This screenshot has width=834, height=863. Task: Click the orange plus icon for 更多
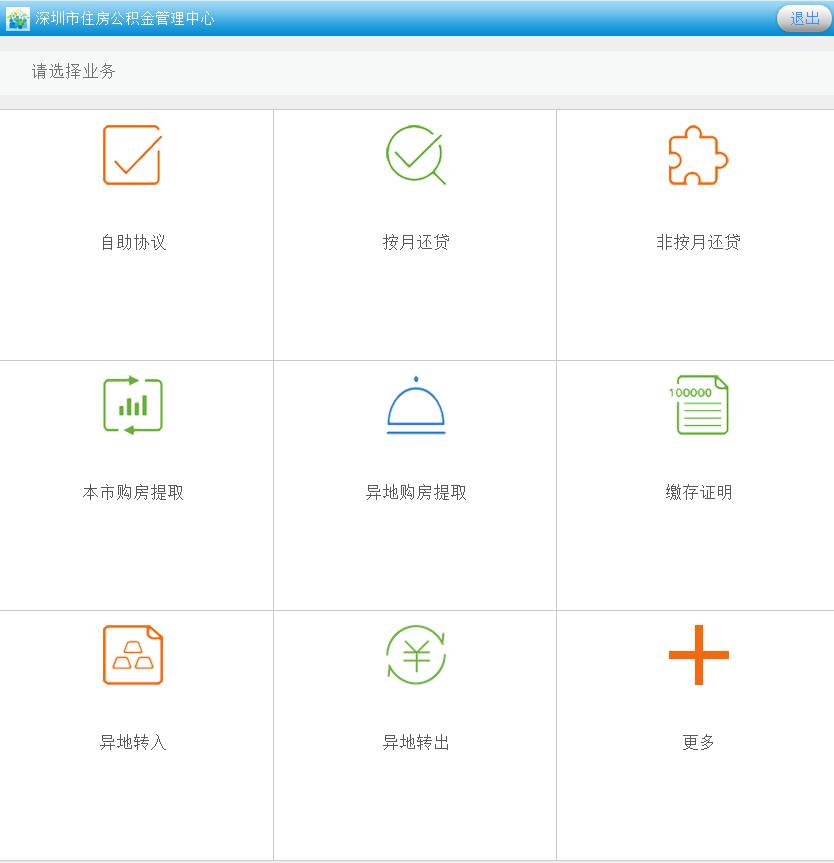(x=698, y=655)
